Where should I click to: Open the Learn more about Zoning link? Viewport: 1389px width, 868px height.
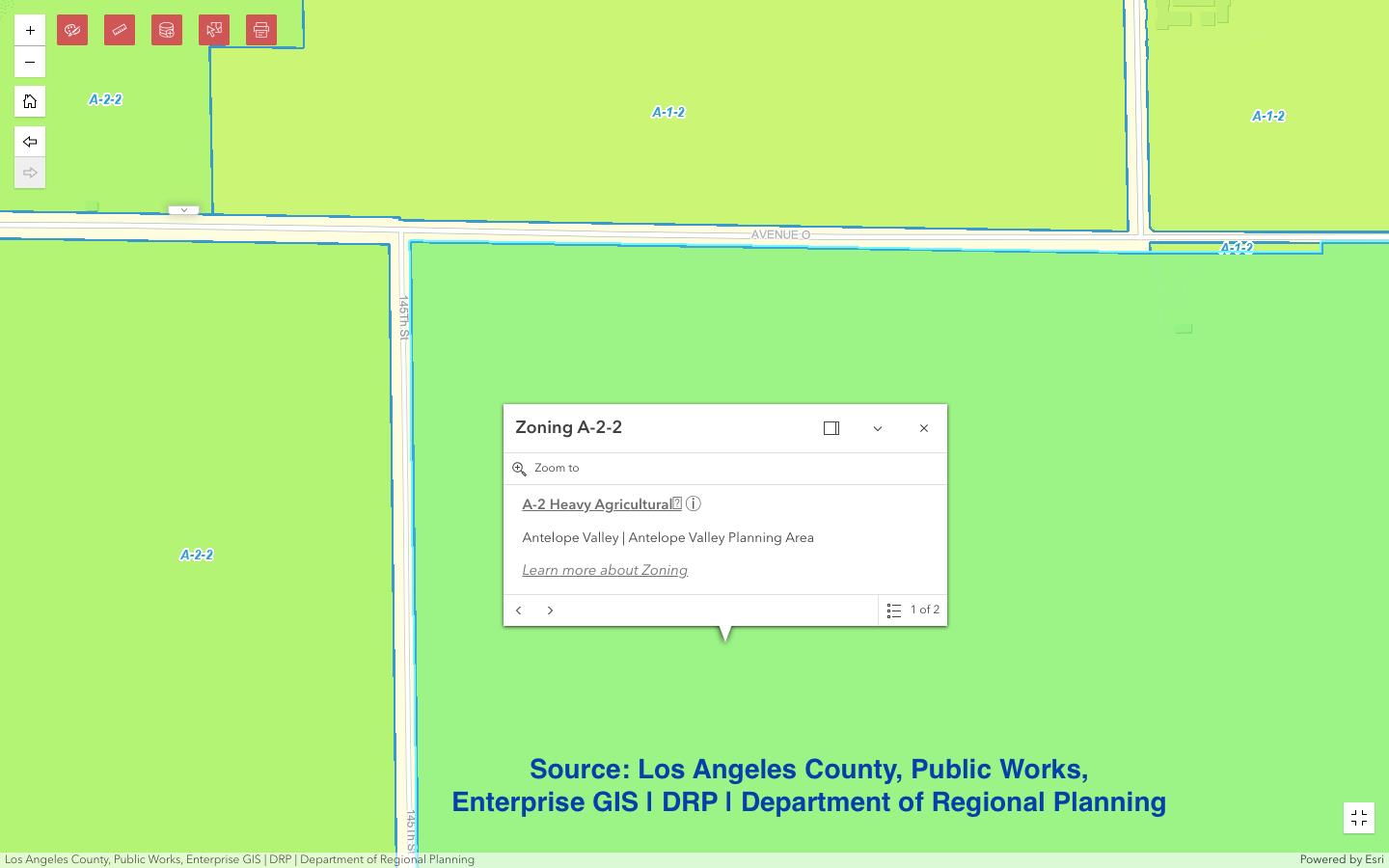point(605,570)
